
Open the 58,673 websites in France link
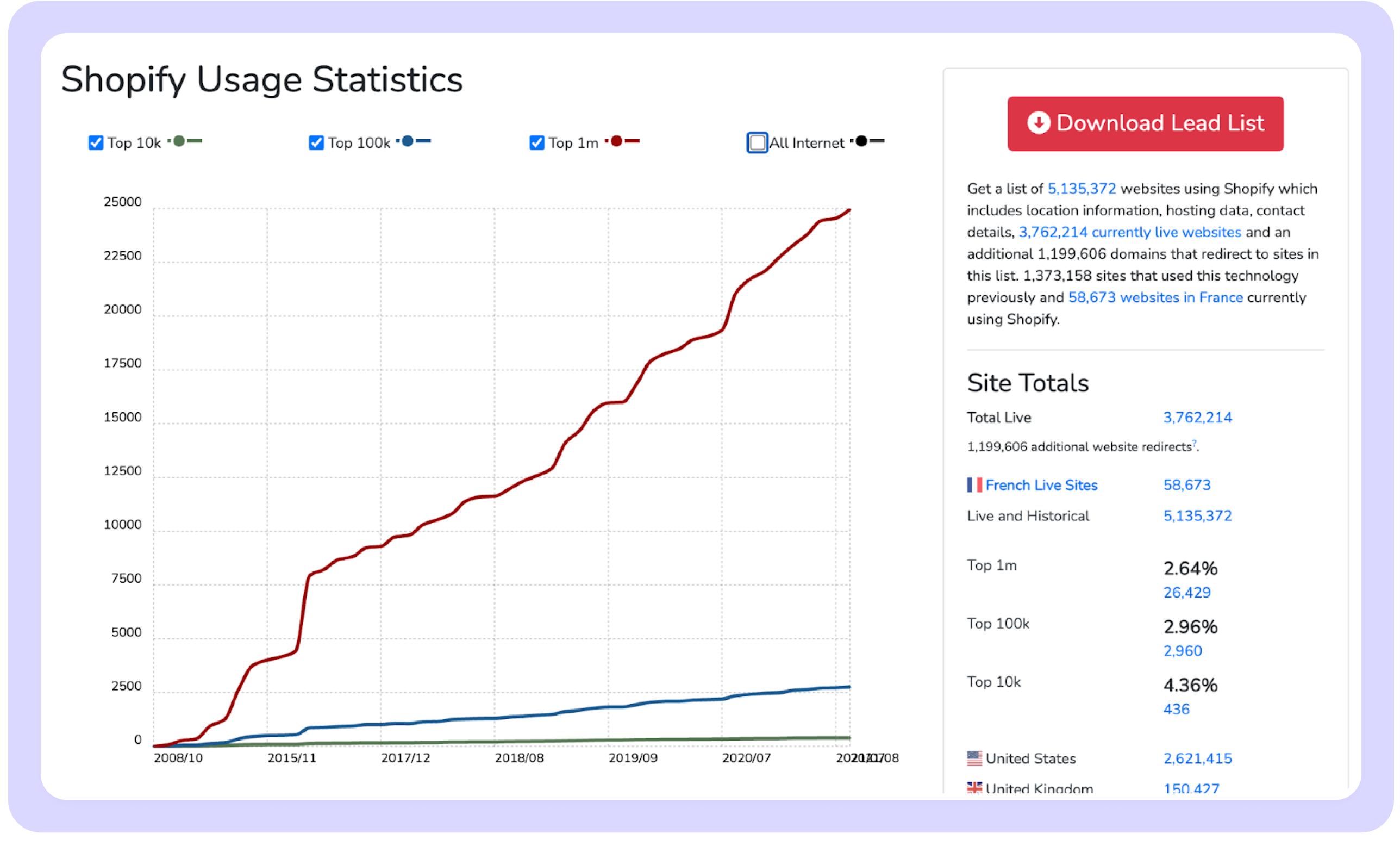(x=1155, y=297)
